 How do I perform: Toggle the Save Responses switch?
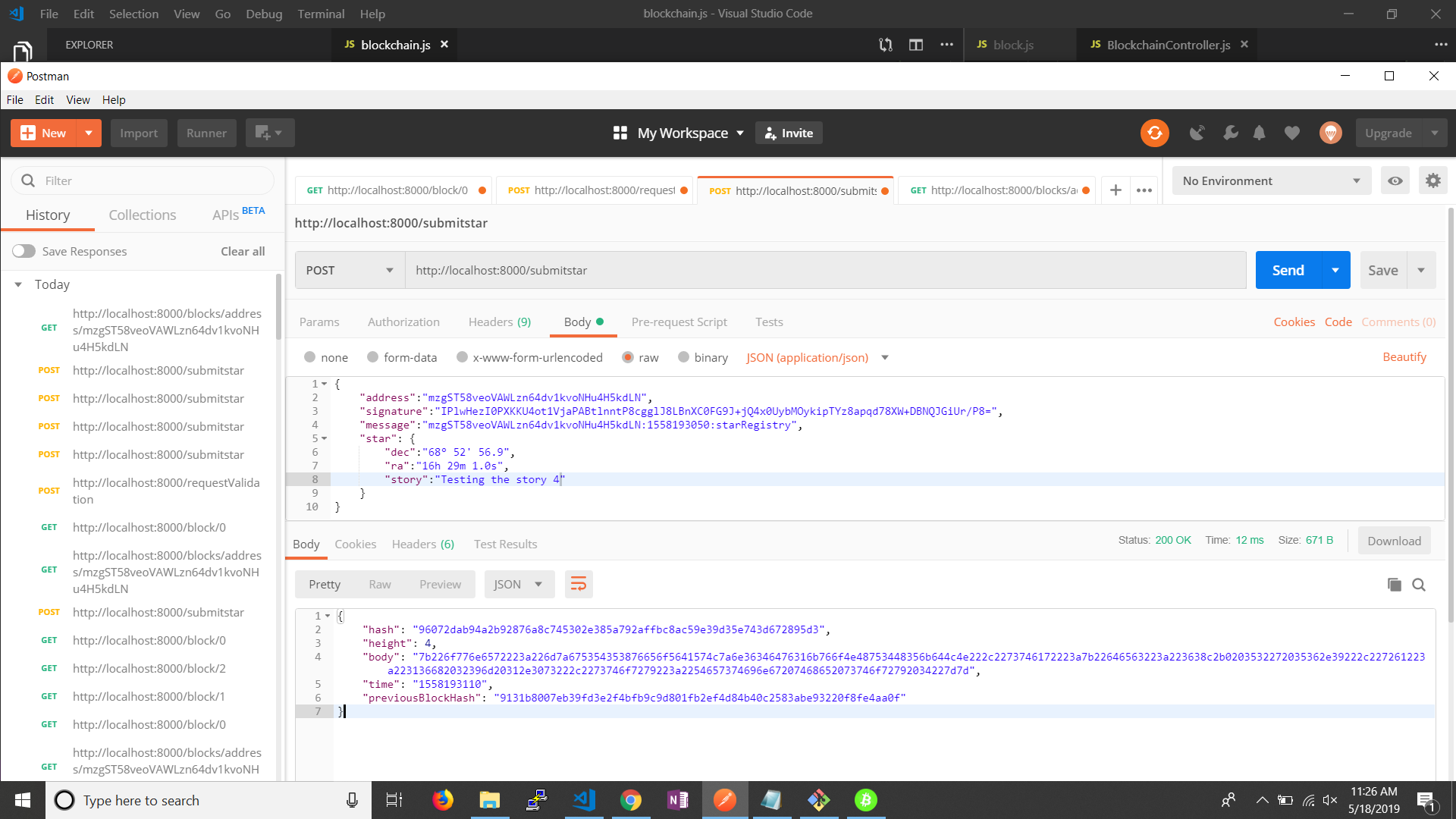pyautogui.click(x=24, y=251)
